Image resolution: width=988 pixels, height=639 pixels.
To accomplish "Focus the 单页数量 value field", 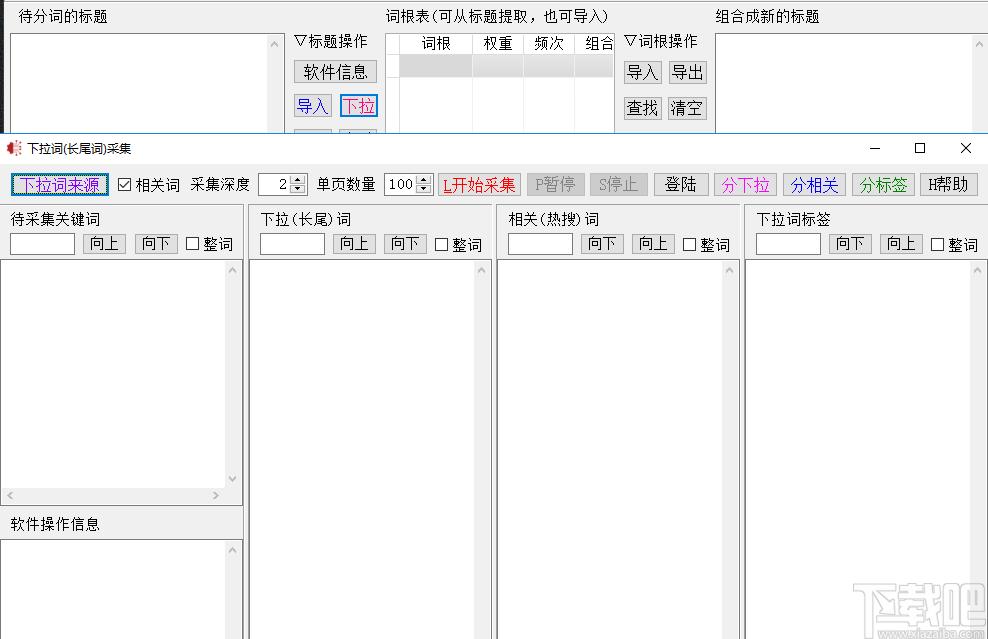I will (400, 184).
